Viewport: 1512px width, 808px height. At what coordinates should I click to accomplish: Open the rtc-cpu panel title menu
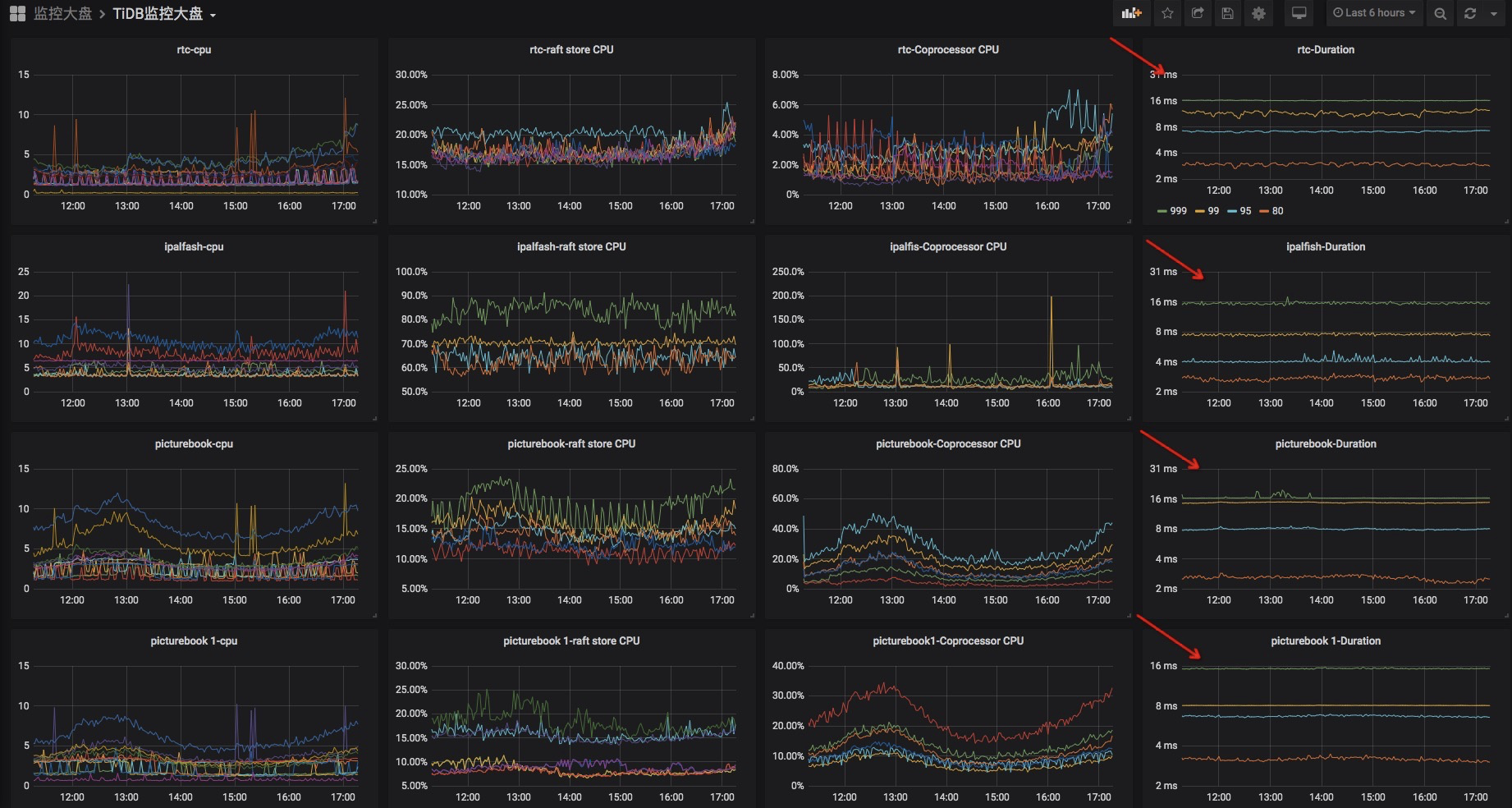(x=194, y=49)
